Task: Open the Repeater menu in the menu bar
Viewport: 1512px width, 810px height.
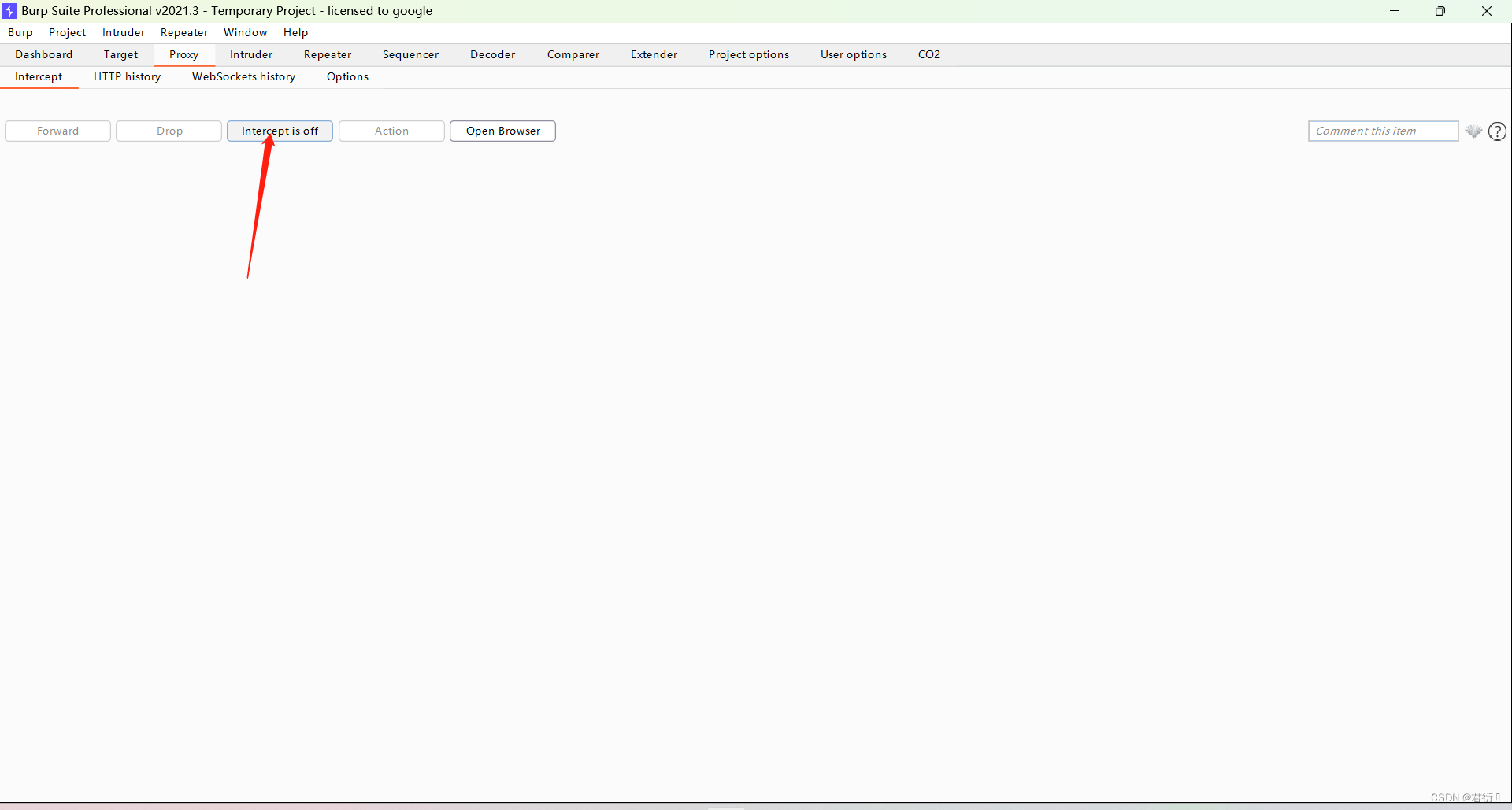Action: pos(184,32)
